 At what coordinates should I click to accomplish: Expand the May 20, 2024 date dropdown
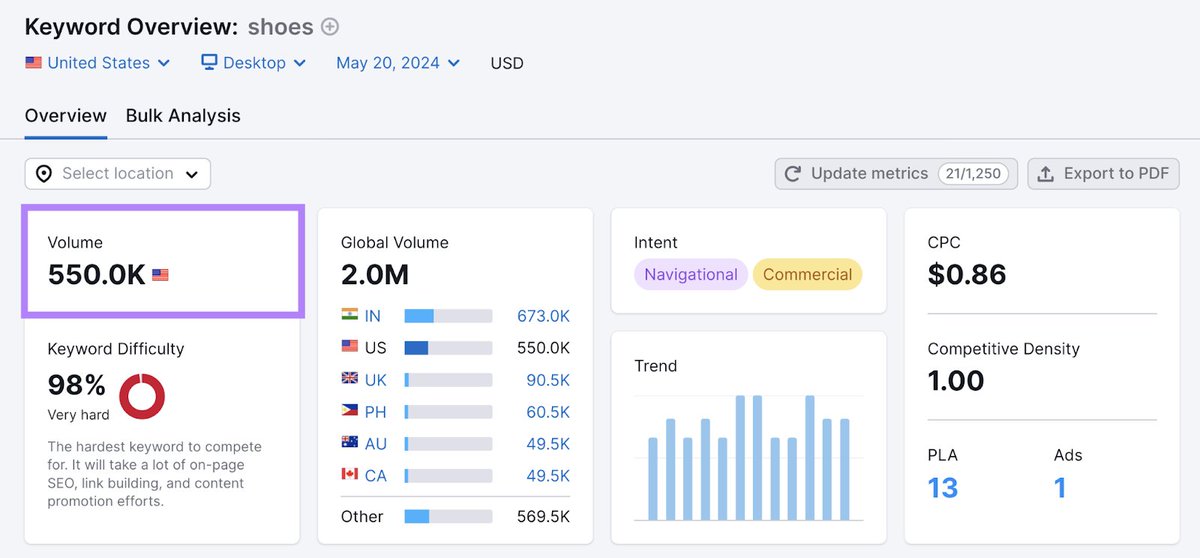coord(398,62)
